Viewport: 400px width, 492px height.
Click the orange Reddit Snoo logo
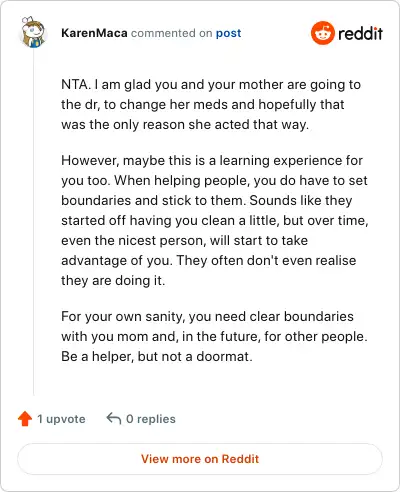tap(322, 33)
